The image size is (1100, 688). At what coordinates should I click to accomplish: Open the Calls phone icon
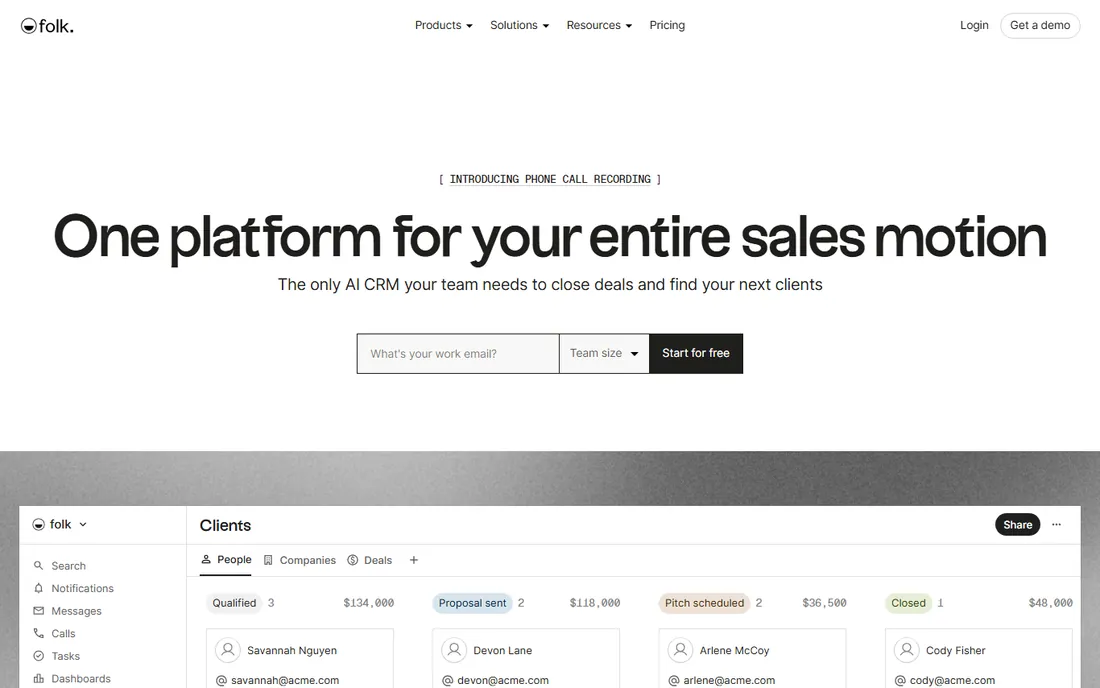click(x=39, y=633)
